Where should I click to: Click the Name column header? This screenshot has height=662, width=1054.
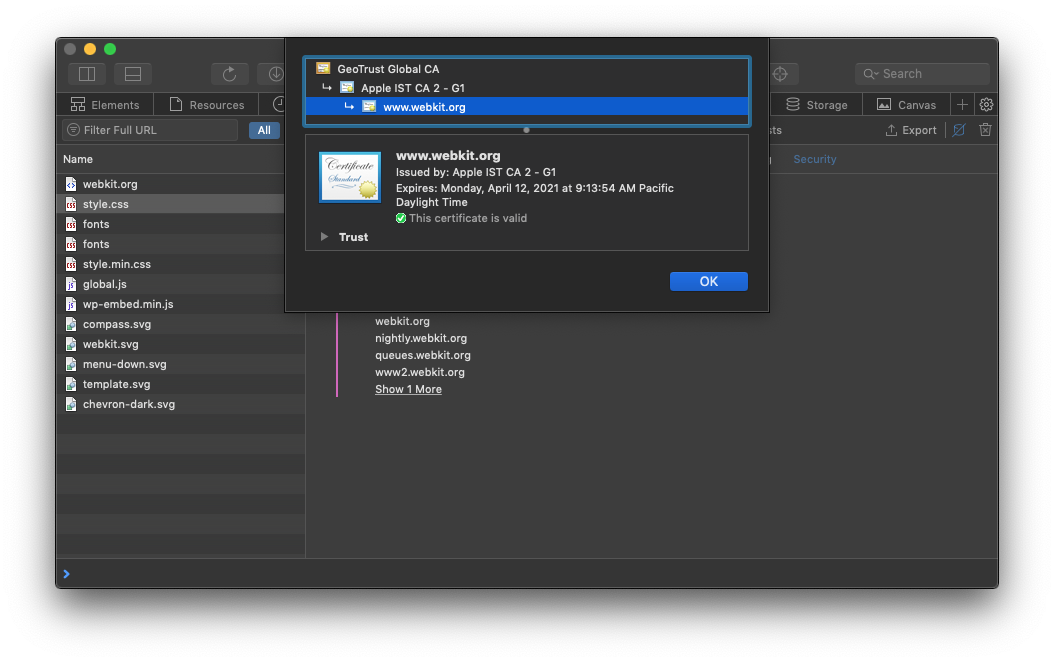(78, 159)
